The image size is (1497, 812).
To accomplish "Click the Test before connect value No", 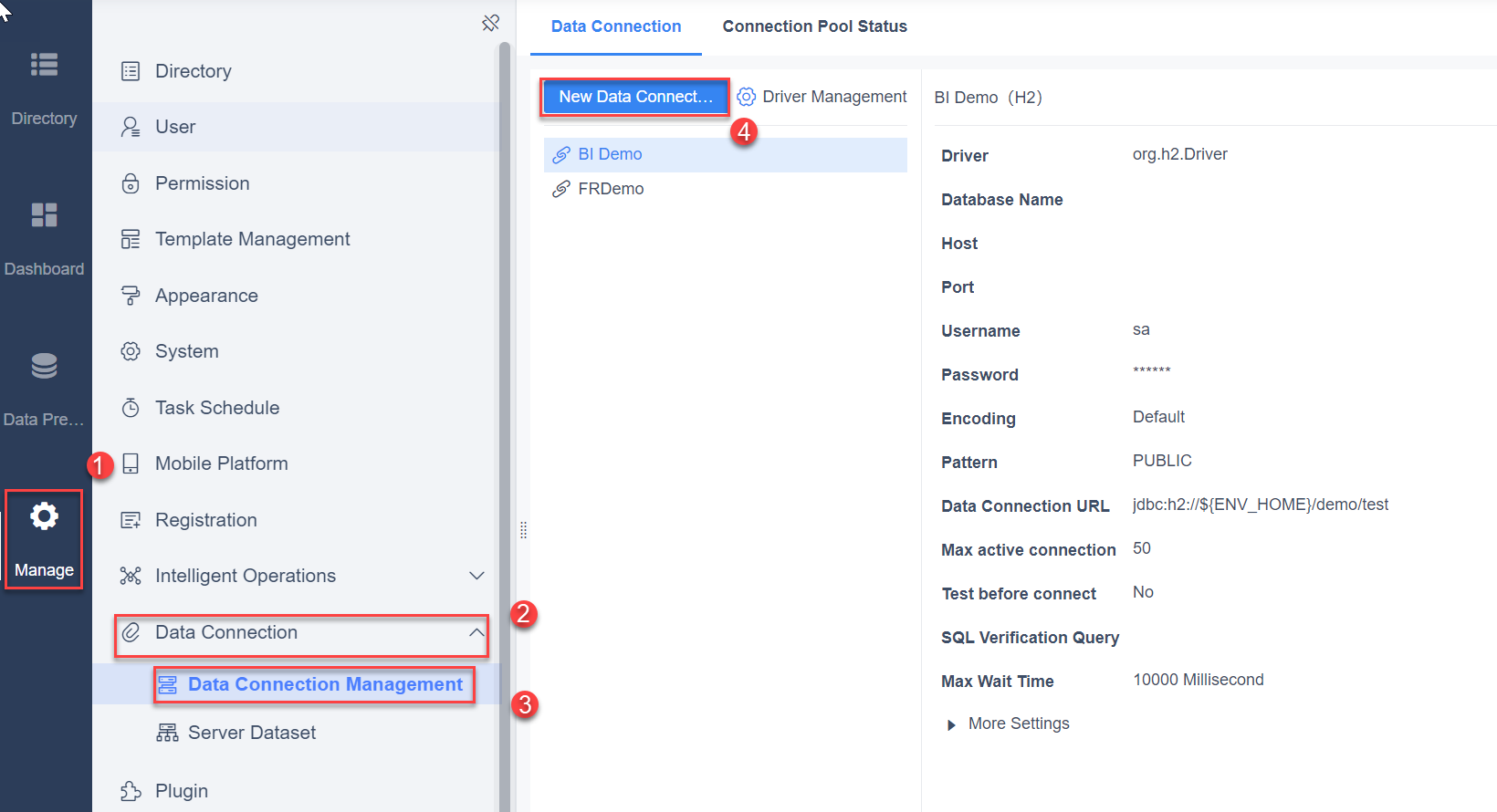I will click(x=1143, y=592).
